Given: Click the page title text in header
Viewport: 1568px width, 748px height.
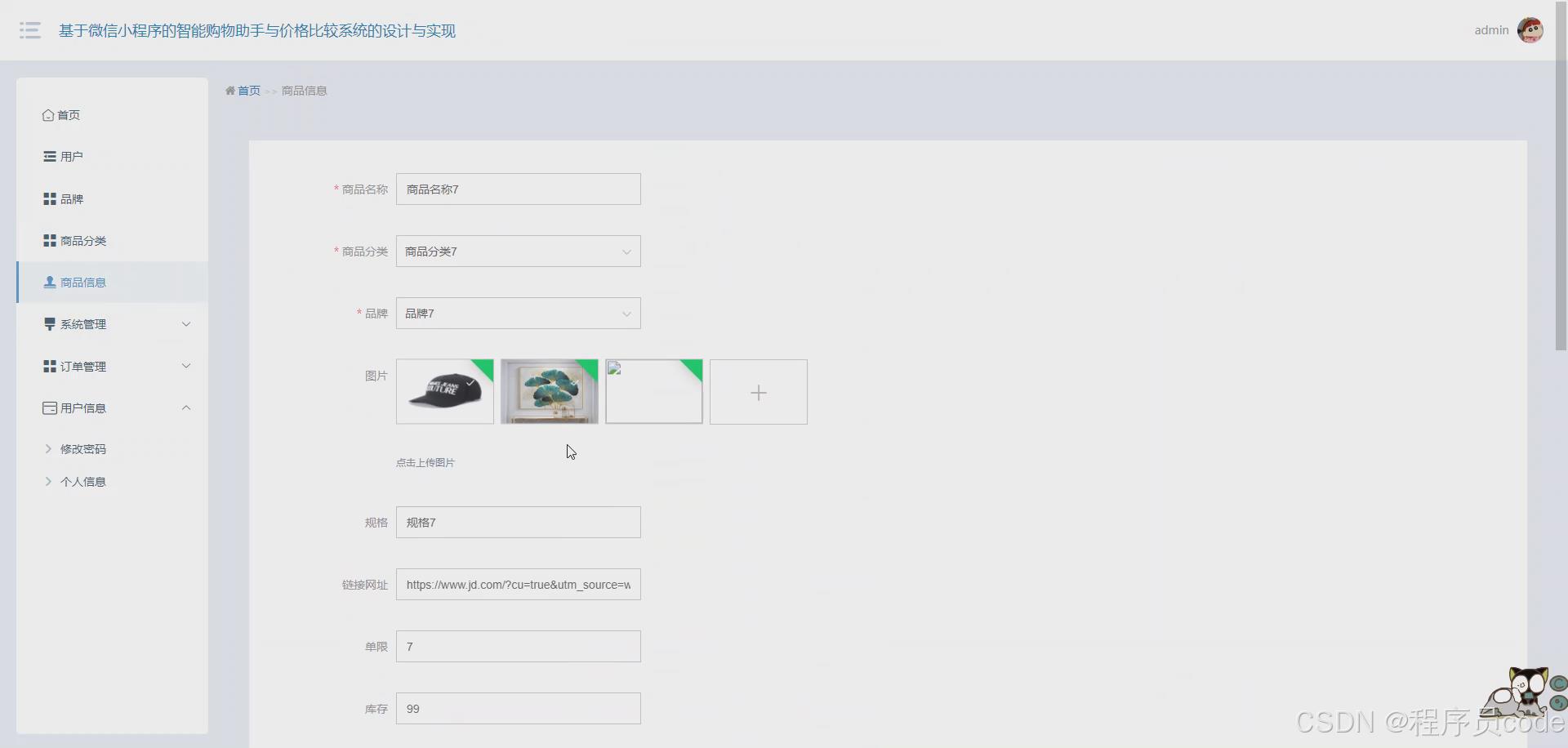Looking at the screenshot, I should pos(257,31).
